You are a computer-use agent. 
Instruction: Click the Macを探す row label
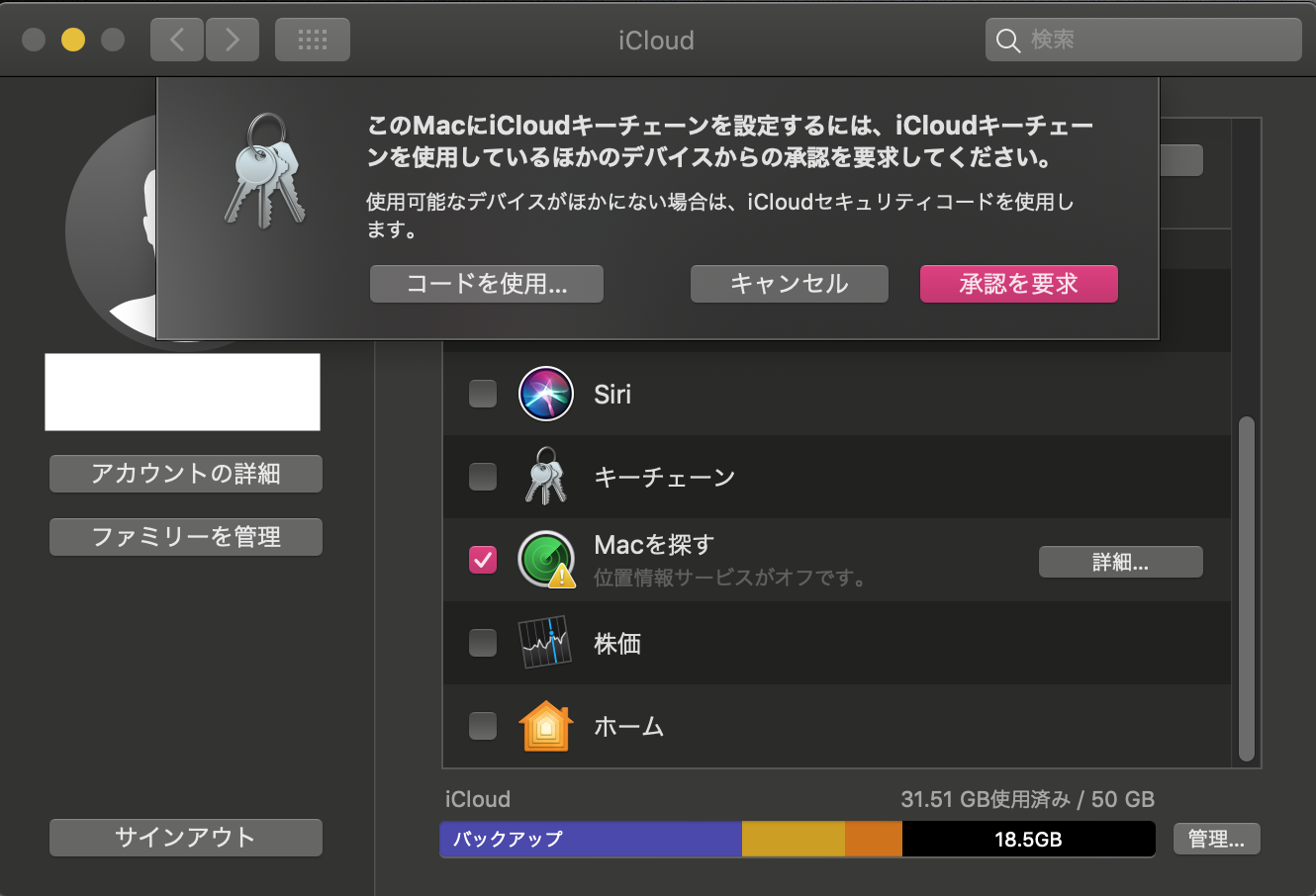point(654,544)
